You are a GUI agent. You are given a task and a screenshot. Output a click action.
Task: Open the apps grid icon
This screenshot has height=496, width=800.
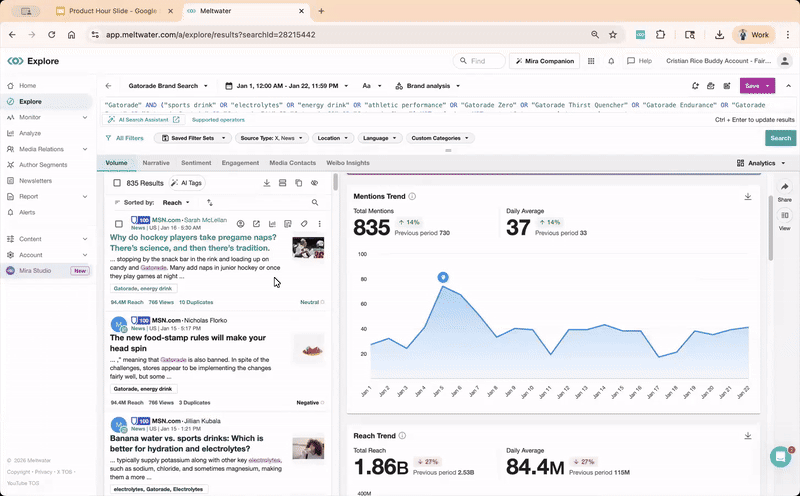(x=591, y=61)
